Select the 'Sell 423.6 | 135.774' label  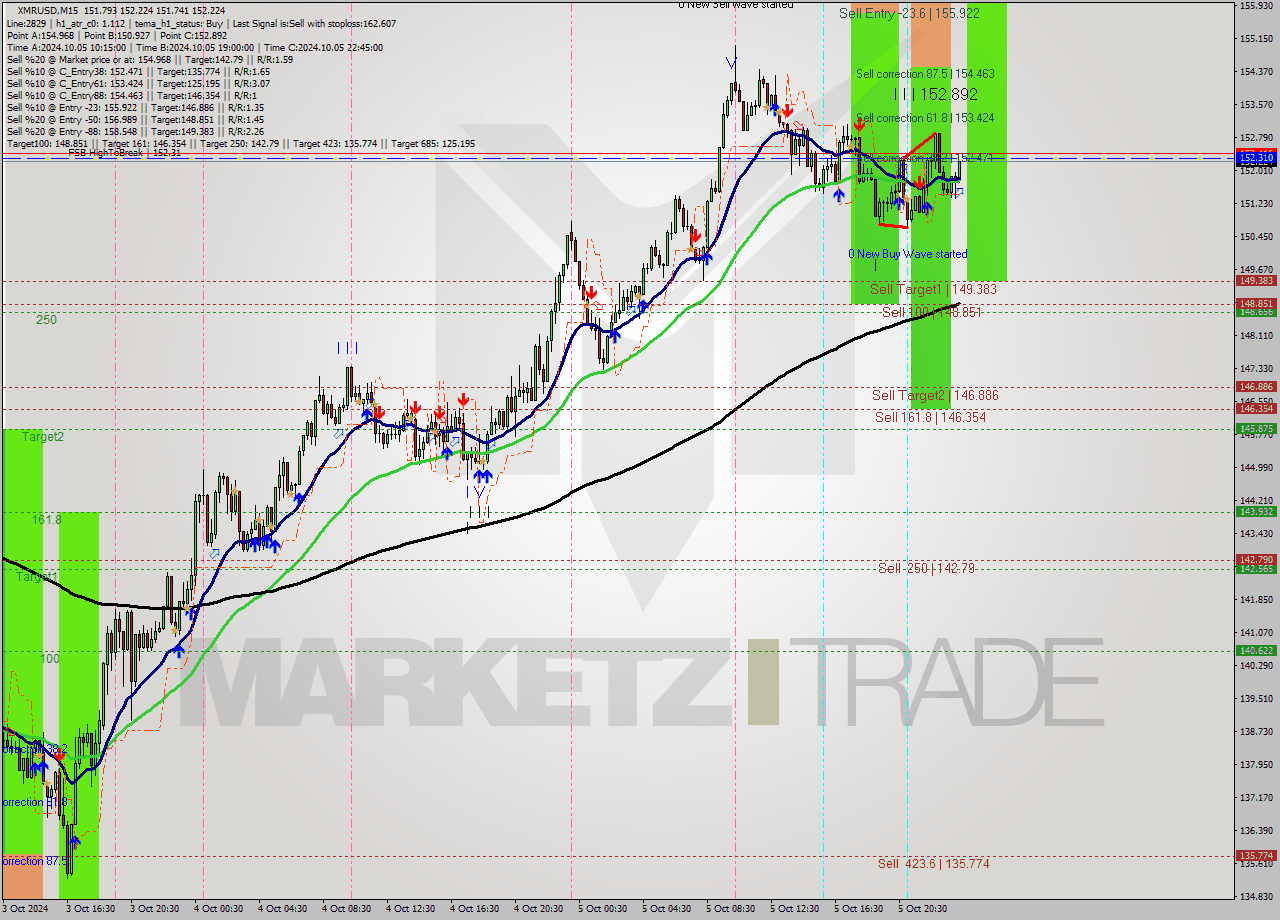[x=933, y=863]
